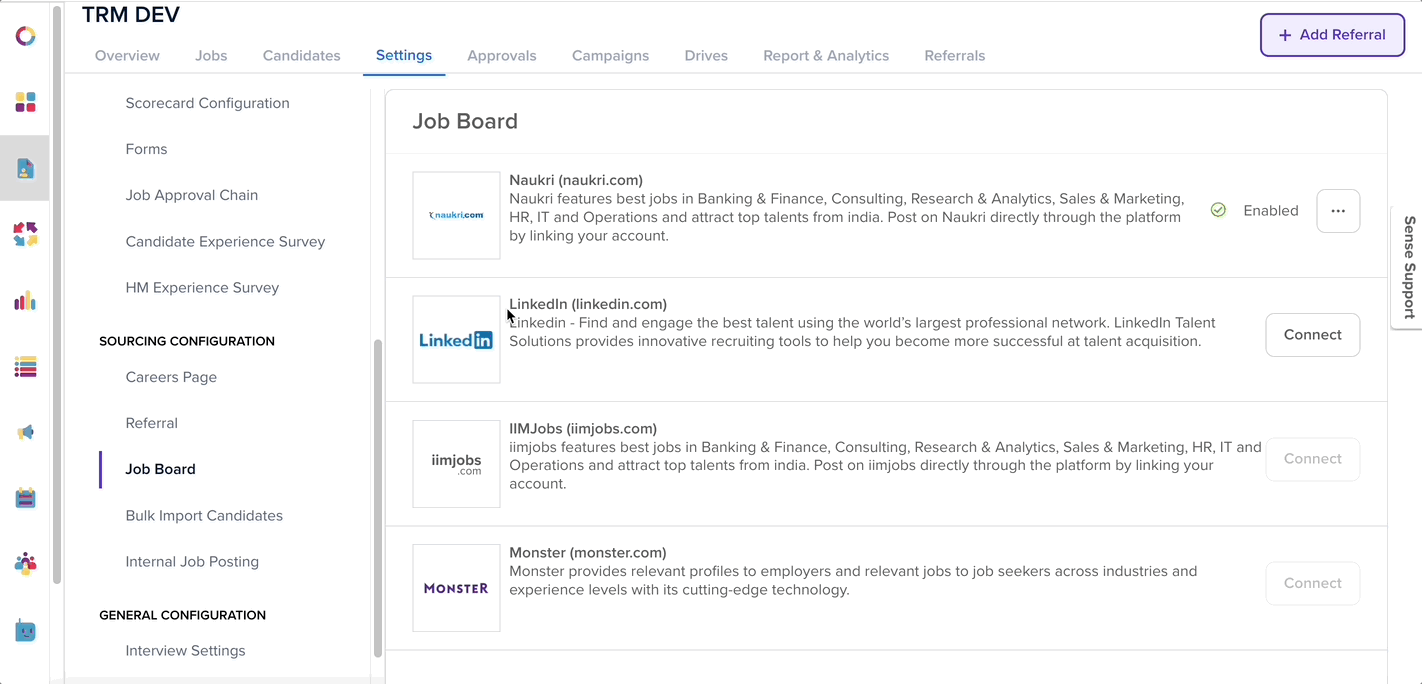Switch to the Campaigns tab
The height and width of the screenshot is (684, 1422).
point(610,56)
